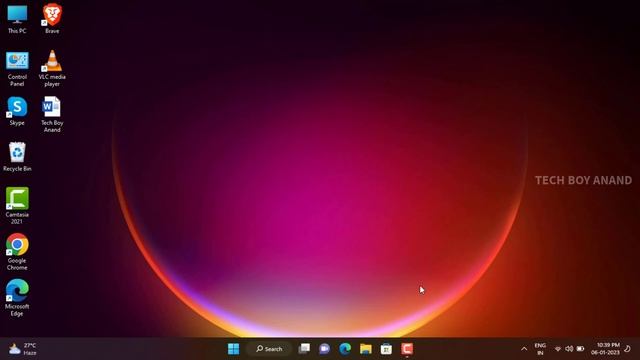The image size is (640, 360).
Task: Click the focus moon notification icon
Action: [628, 349]
